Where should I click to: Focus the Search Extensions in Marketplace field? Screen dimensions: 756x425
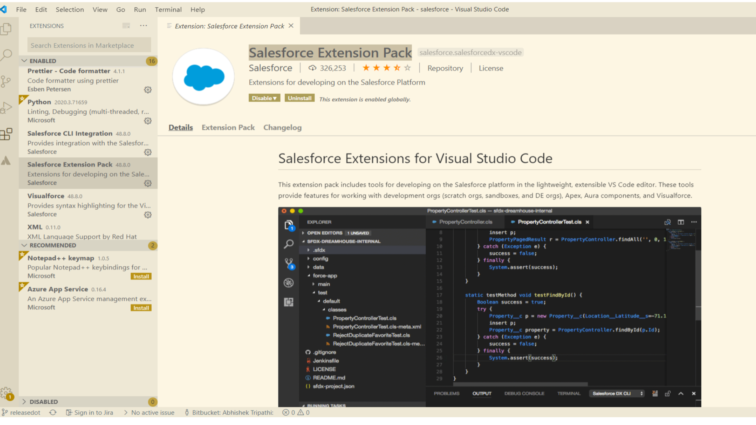click(x=89, y=45)
